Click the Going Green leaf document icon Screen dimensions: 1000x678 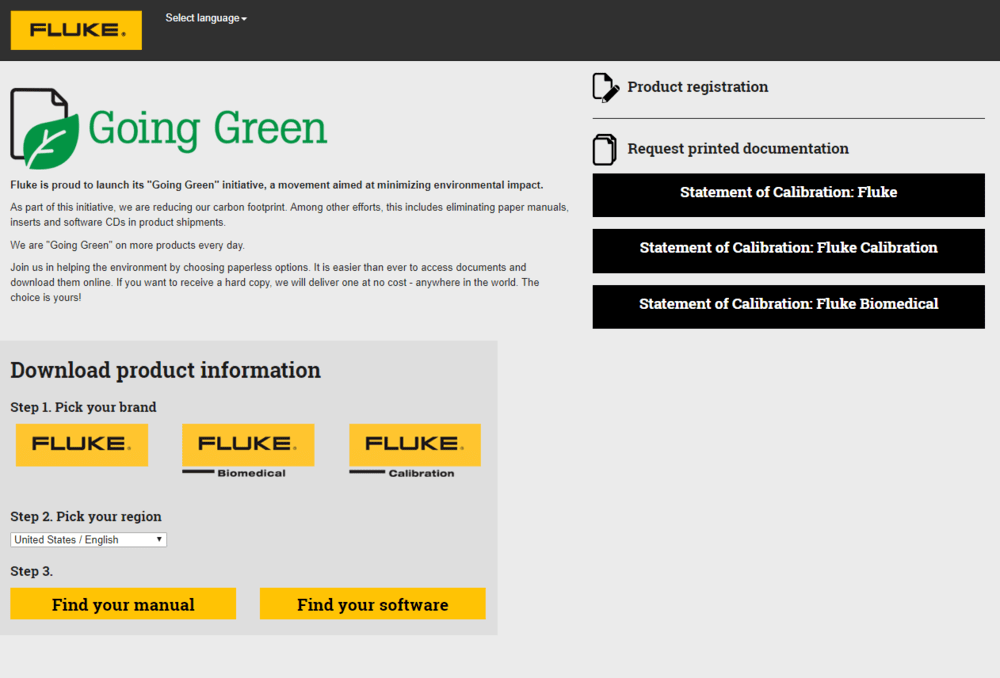45,128
